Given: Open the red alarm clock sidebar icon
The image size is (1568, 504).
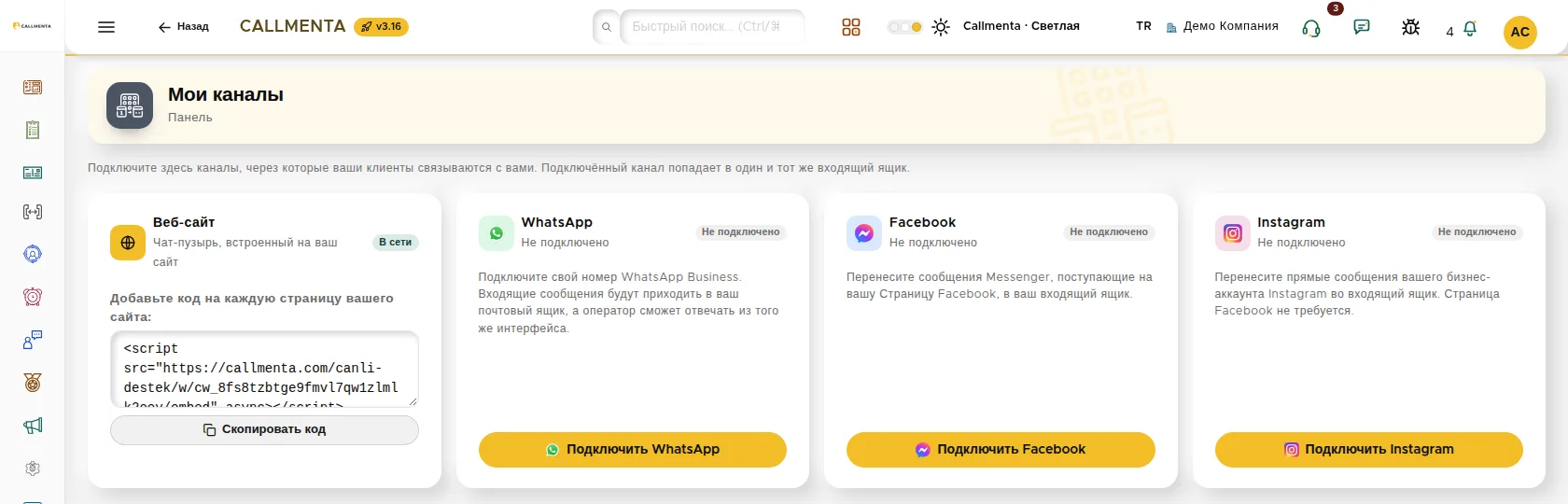Looking at the screenshot, I should pyautogui.click(x=33, y=297).
